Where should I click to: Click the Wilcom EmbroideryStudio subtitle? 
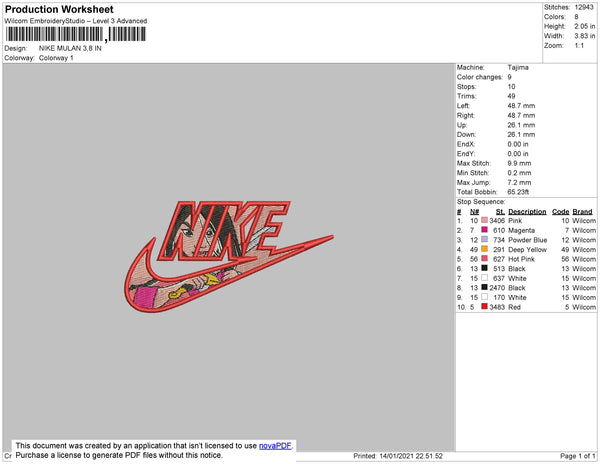(x=76, y=21)
